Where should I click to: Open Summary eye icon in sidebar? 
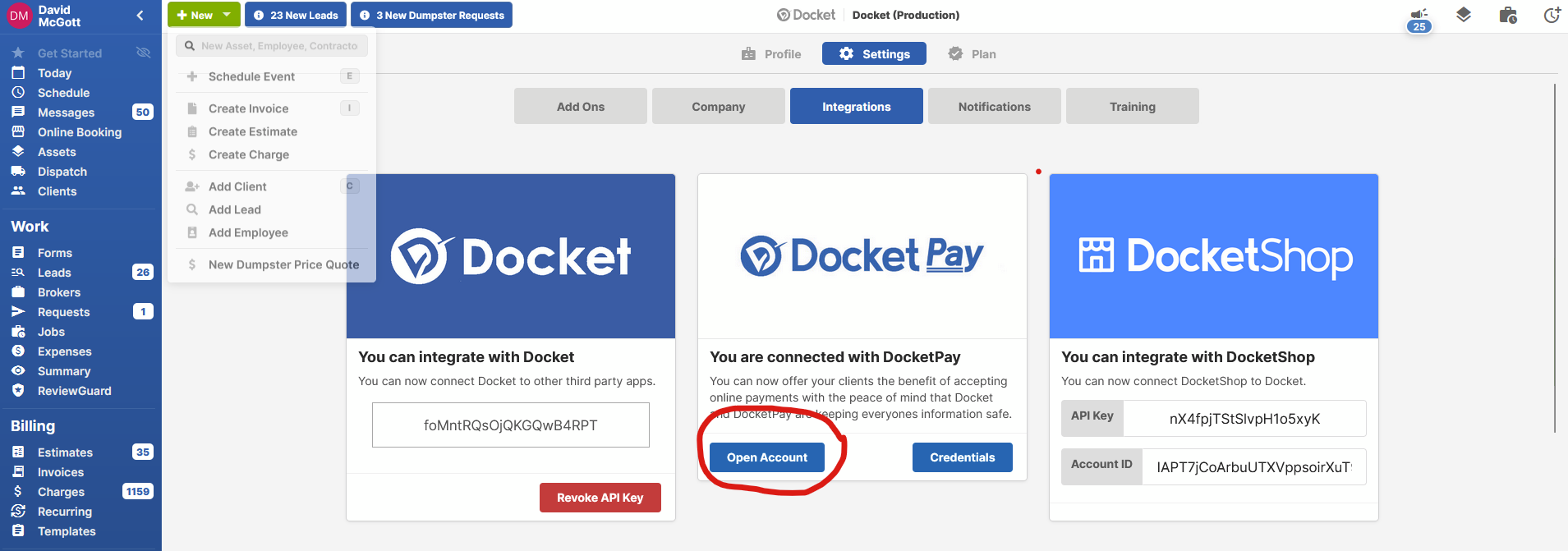(x=18, y=370)
